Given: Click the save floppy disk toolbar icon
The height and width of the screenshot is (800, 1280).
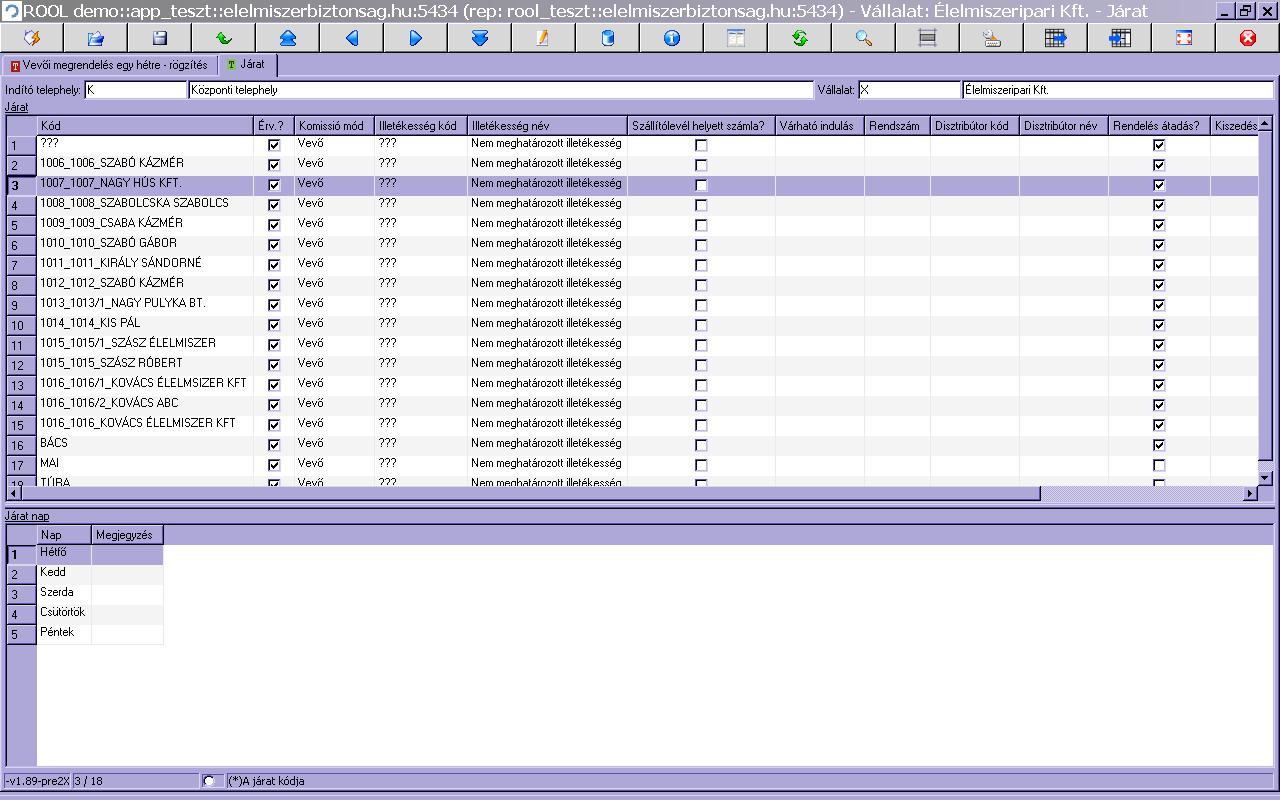Looking at the screenshot, I should pyautogui.click(x=160, y=38).
